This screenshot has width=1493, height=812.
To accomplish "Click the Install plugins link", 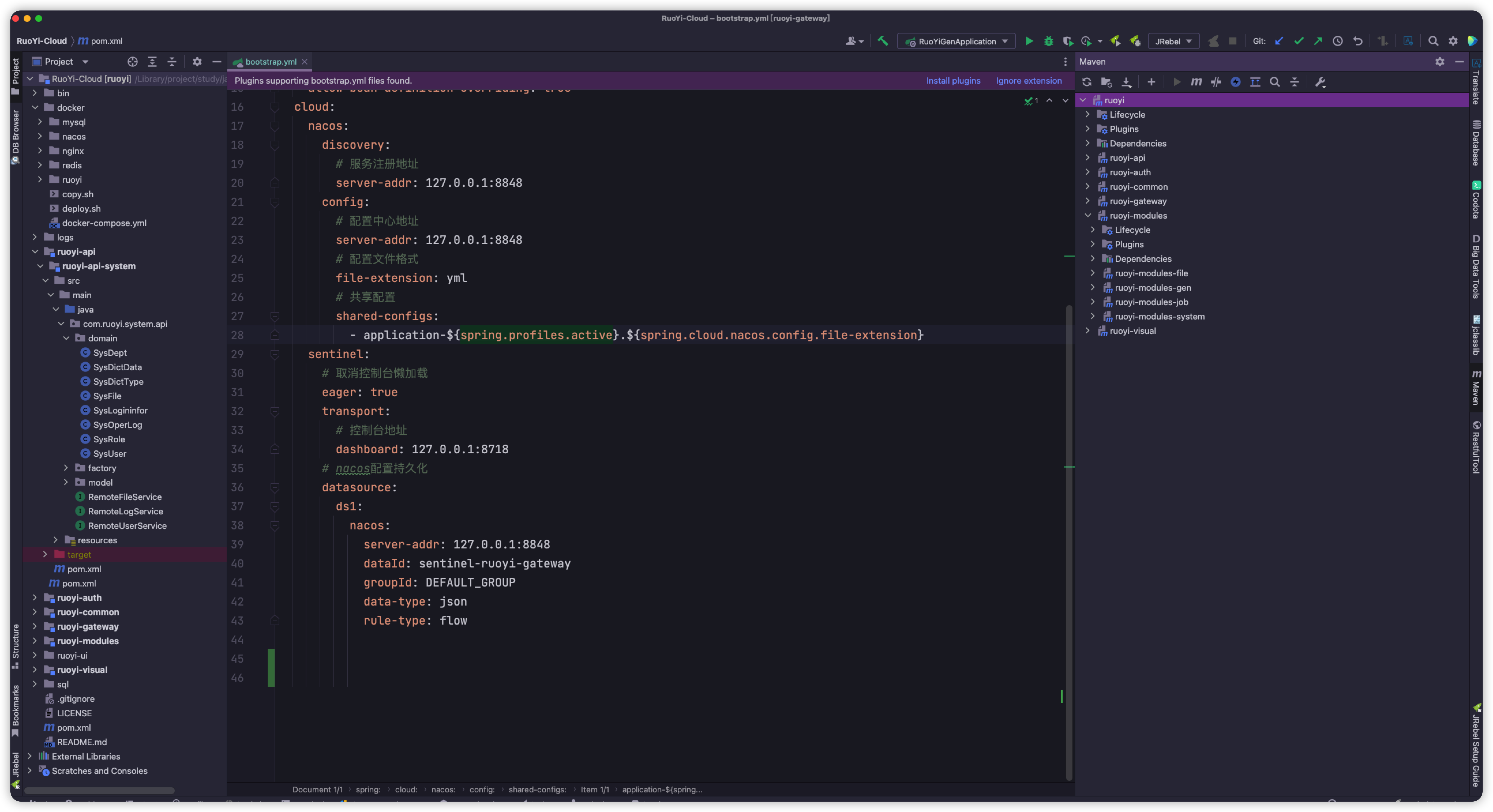I will click(x=953, y=80).
